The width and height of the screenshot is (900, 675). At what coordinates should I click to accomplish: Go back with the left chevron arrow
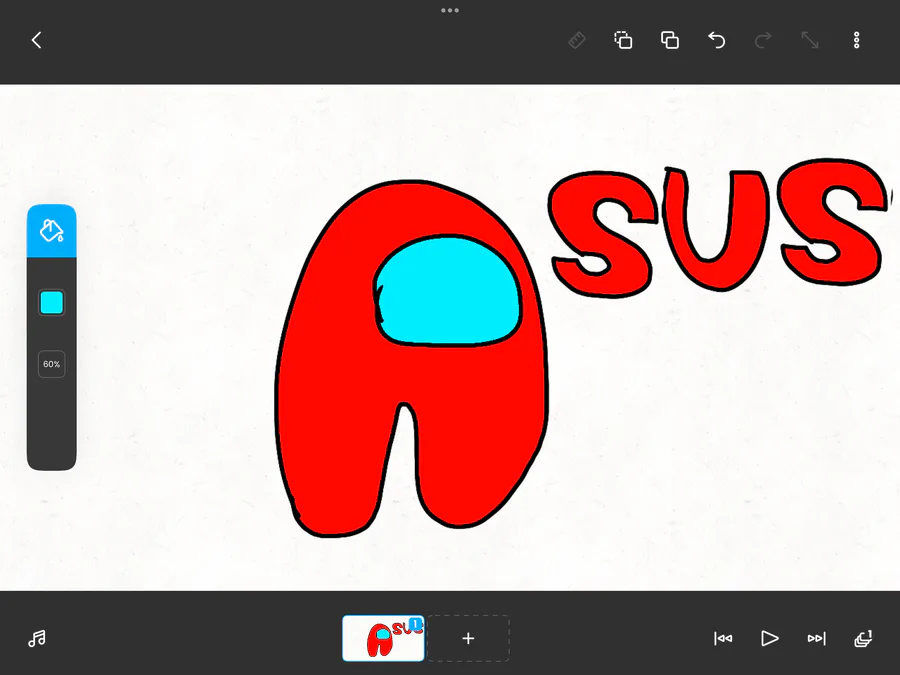coord(37,40)
